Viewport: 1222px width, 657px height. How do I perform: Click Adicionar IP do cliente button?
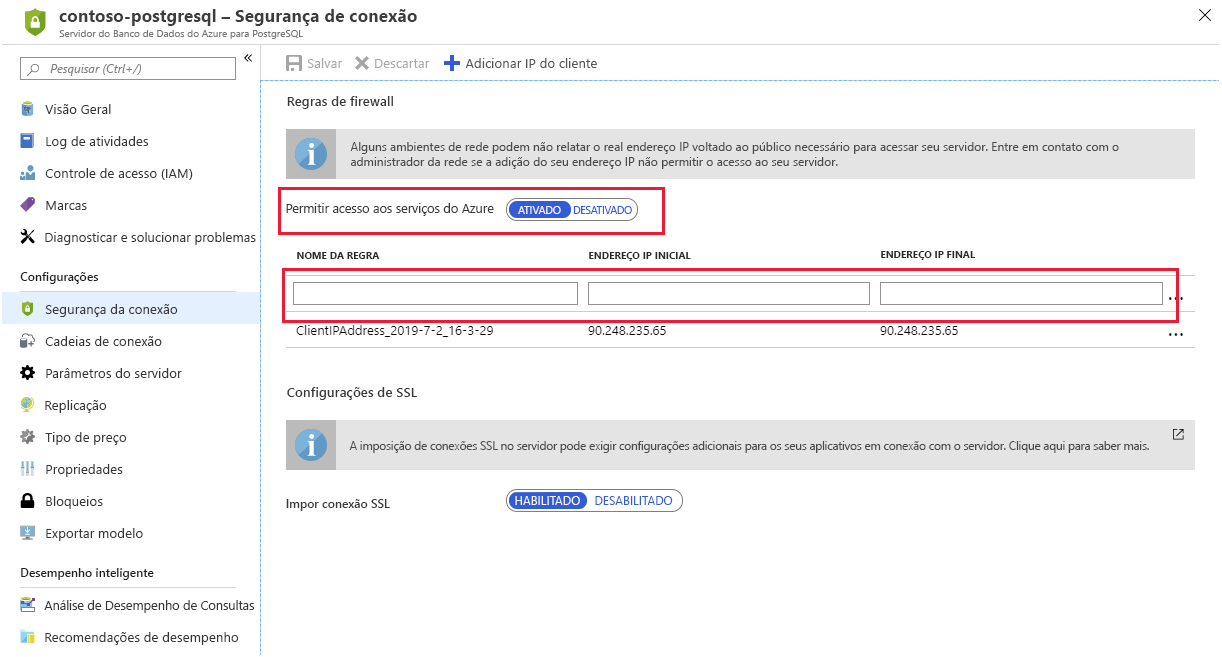click(520, 63)
